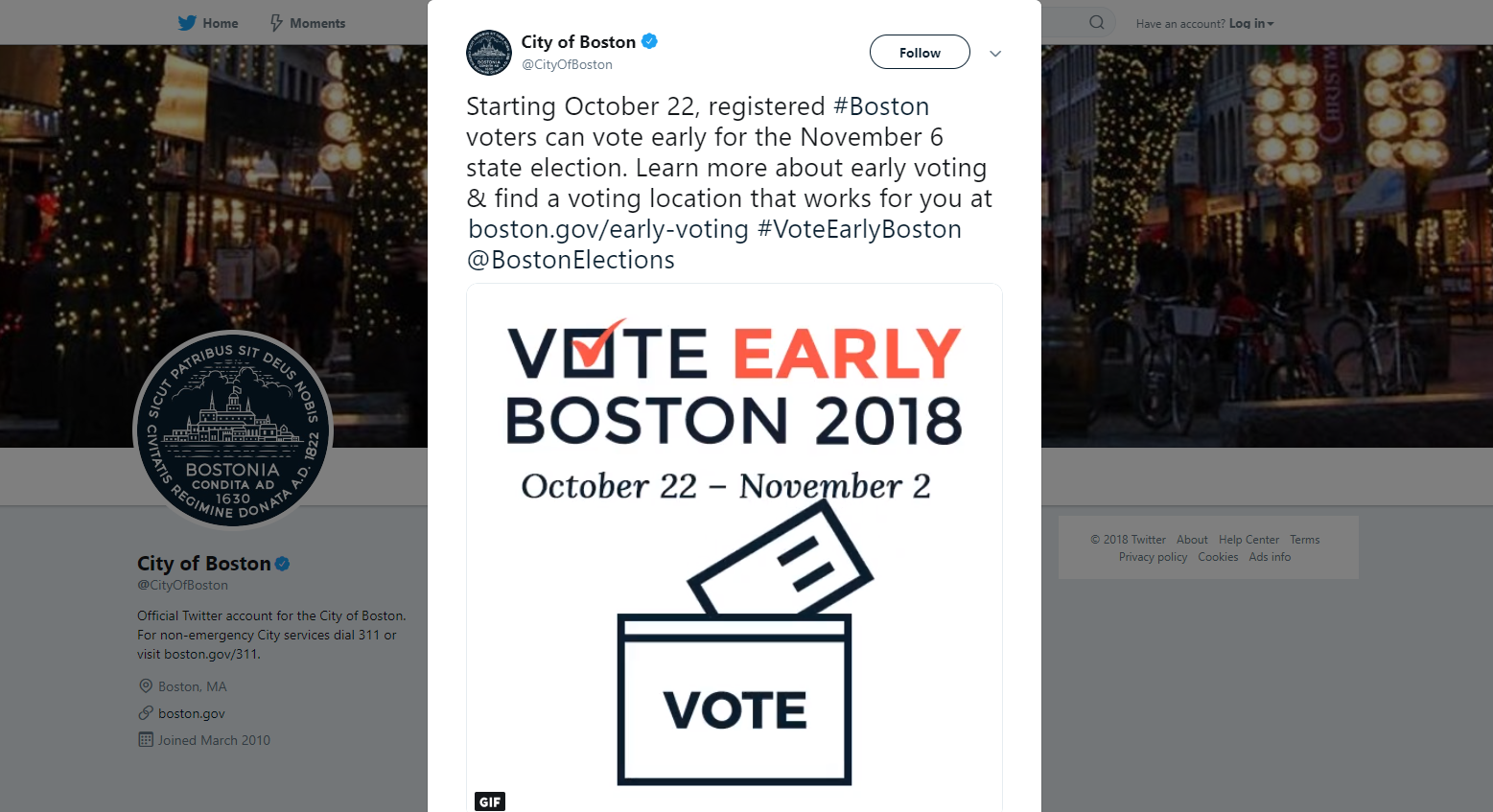This screenshot has width=1493, height=812.
Task: Follow the City of Boston account
Action: click(x=920, y=53)
